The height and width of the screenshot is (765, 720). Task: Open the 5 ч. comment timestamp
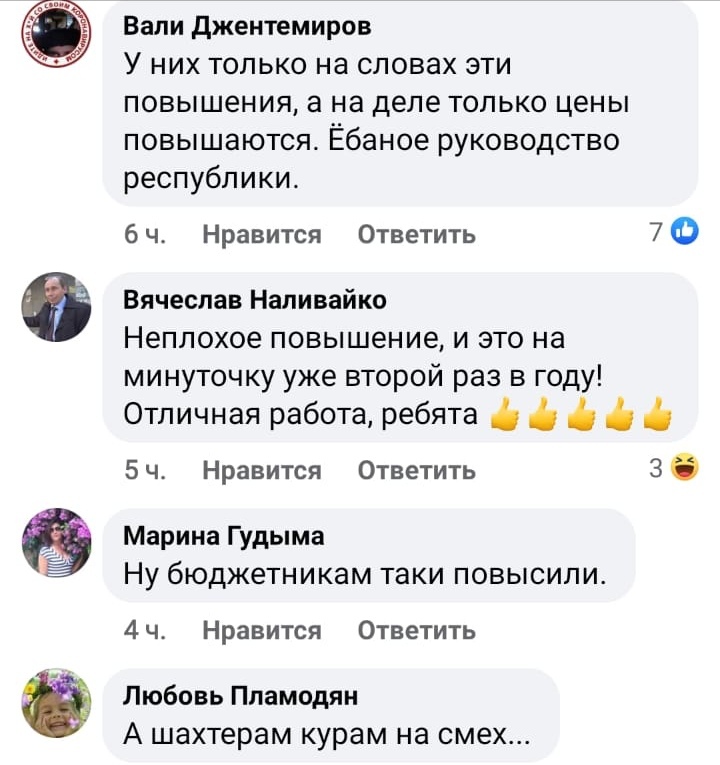pos(145,470)
